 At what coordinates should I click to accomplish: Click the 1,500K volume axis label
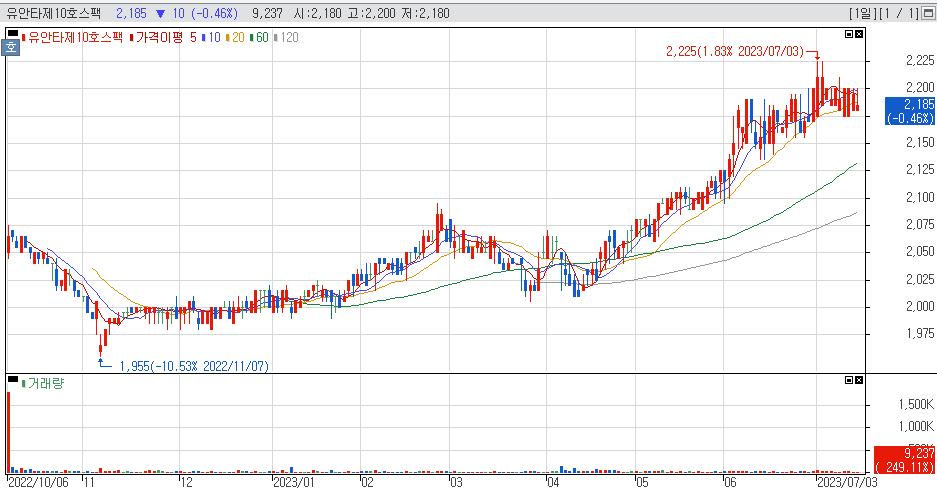[916, 404]
